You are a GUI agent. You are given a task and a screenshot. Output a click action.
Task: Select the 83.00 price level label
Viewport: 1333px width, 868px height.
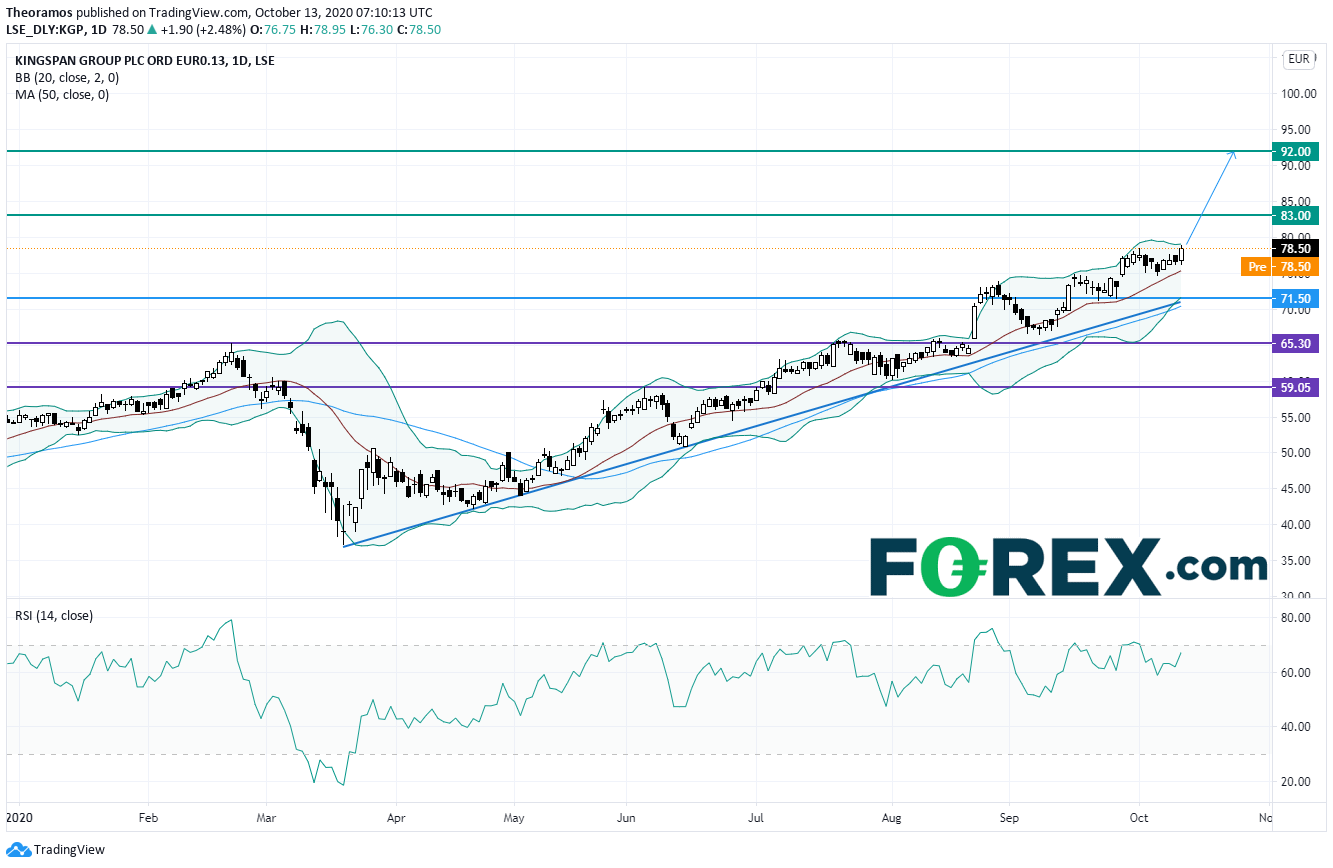coord(1295,216)
